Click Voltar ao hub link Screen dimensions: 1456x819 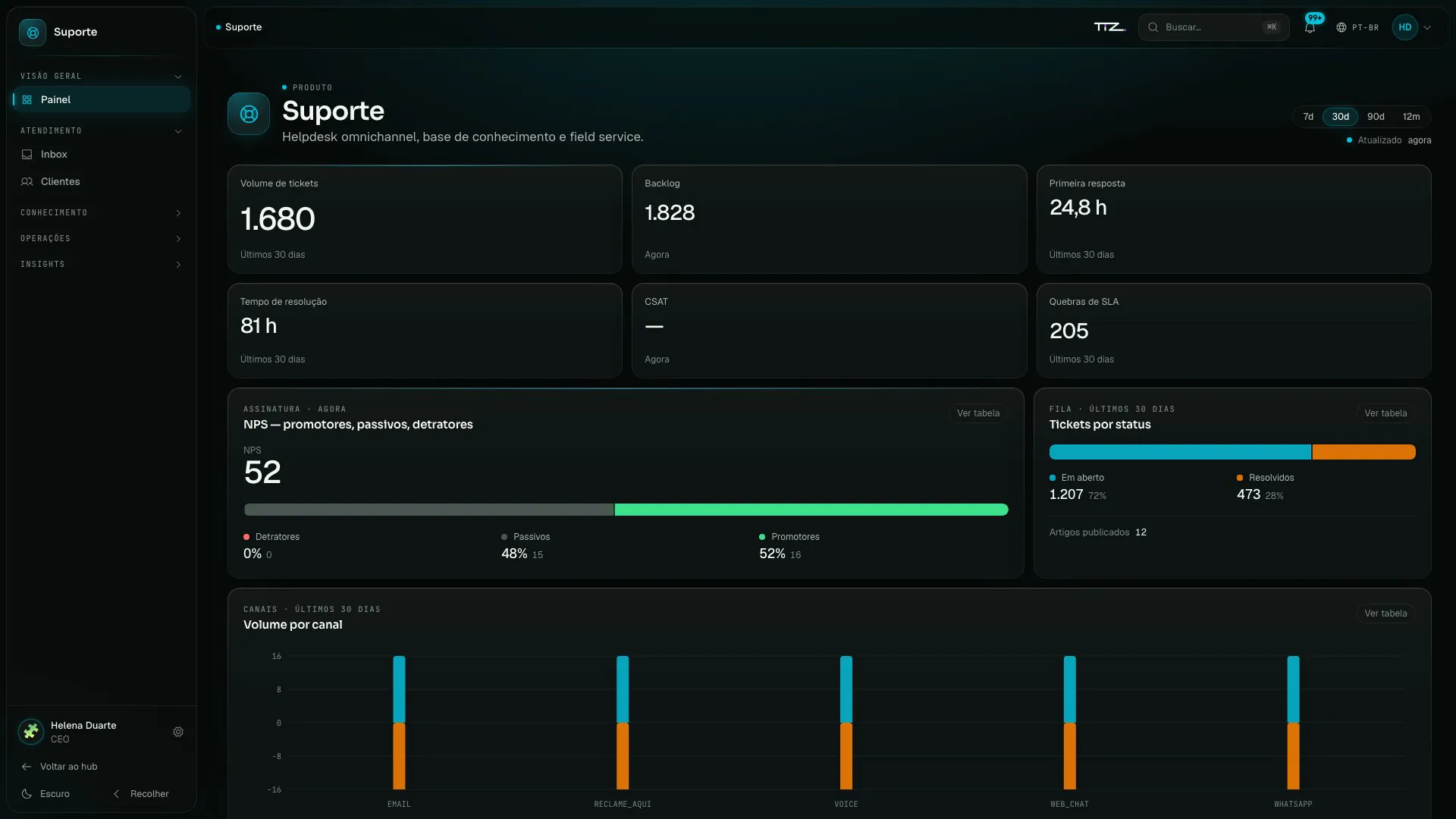(61, 767)
